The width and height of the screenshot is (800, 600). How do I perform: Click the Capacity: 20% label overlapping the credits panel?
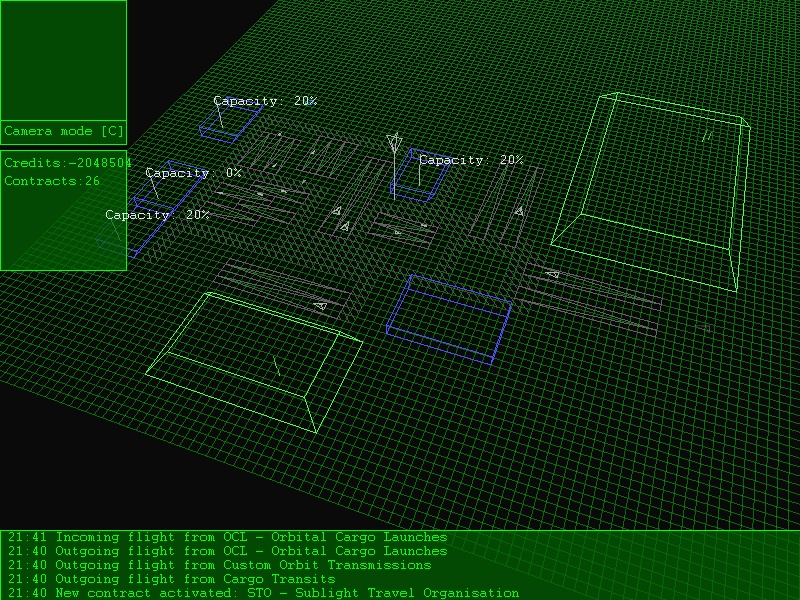point(157,215)
